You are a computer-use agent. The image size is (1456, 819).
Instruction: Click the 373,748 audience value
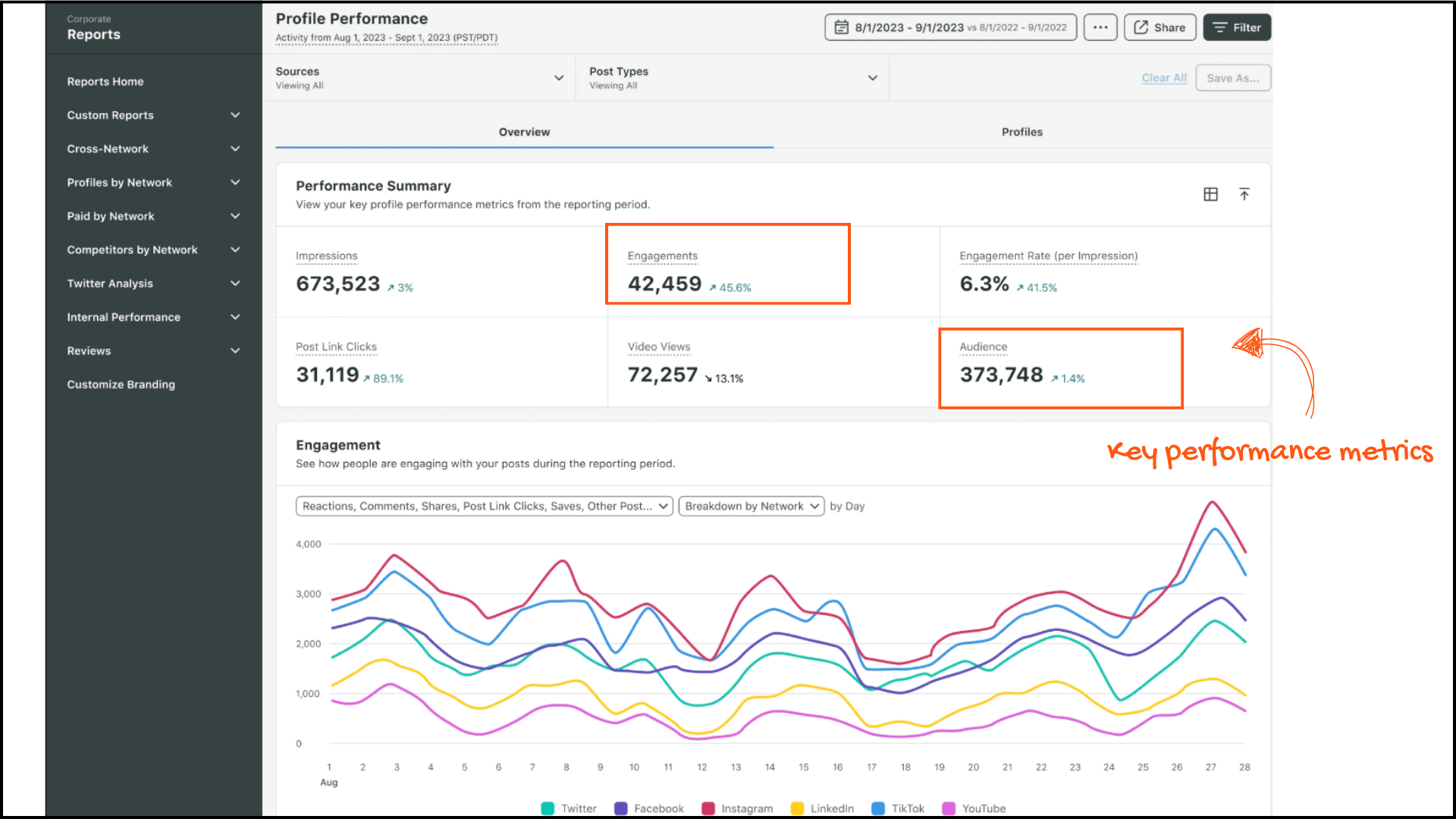click(x=1001, y=375)
